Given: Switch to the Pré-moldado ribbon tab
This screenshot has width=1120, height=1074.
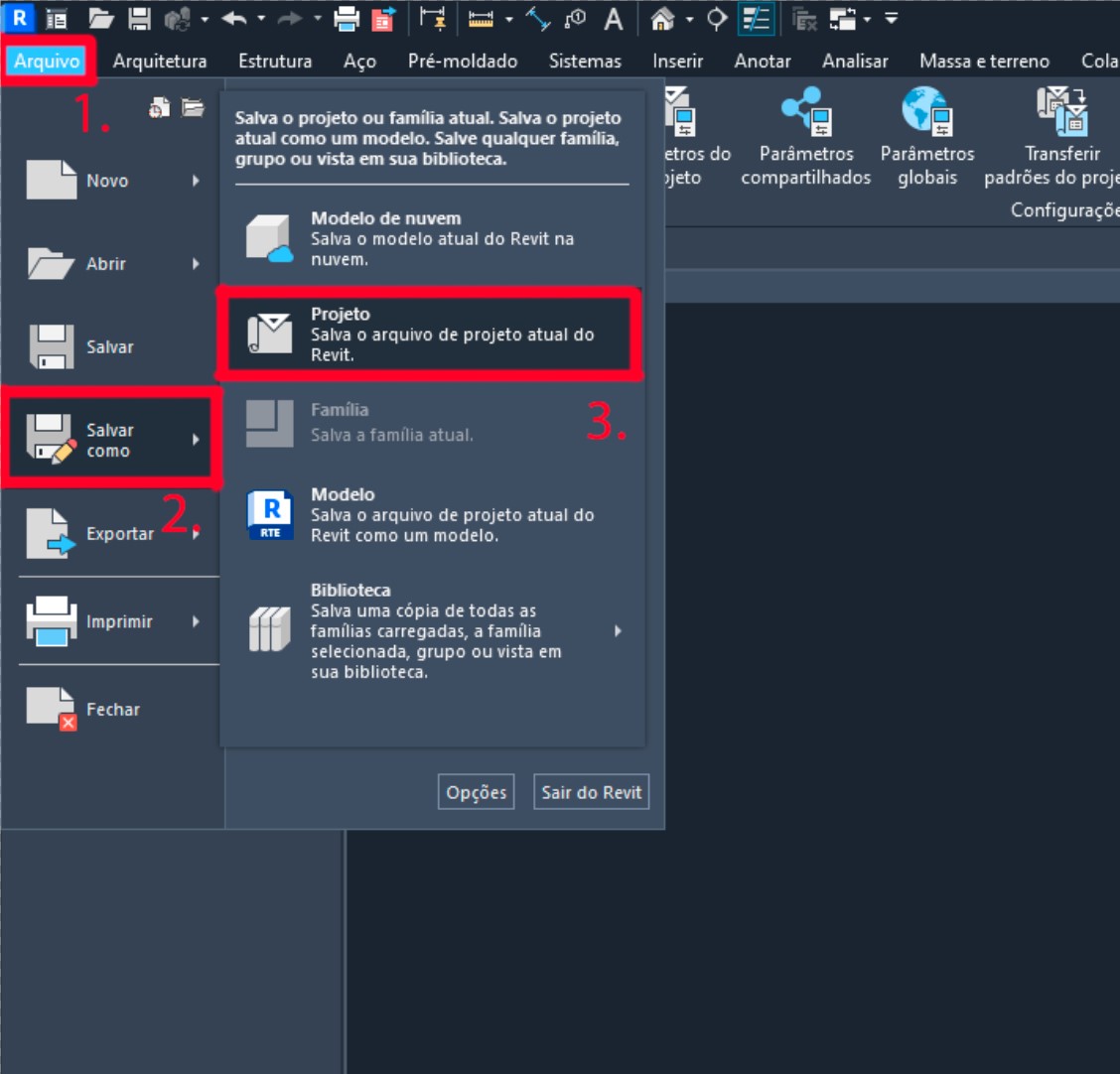Looking at the screenshot, I should tap(463, 61).
